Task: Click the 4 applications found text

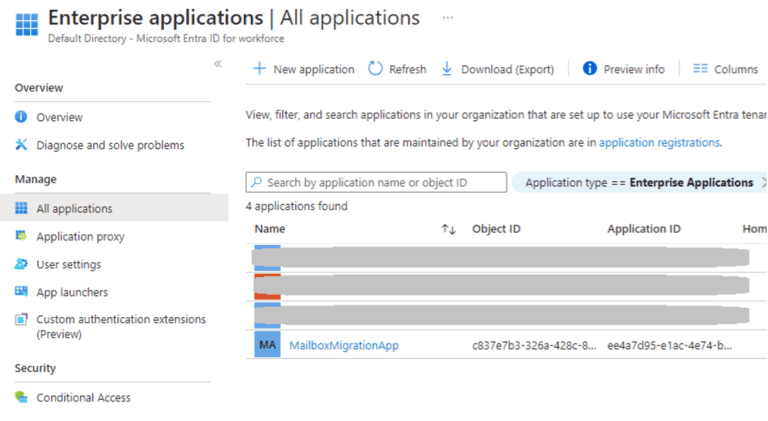Action: click(297, 206)
